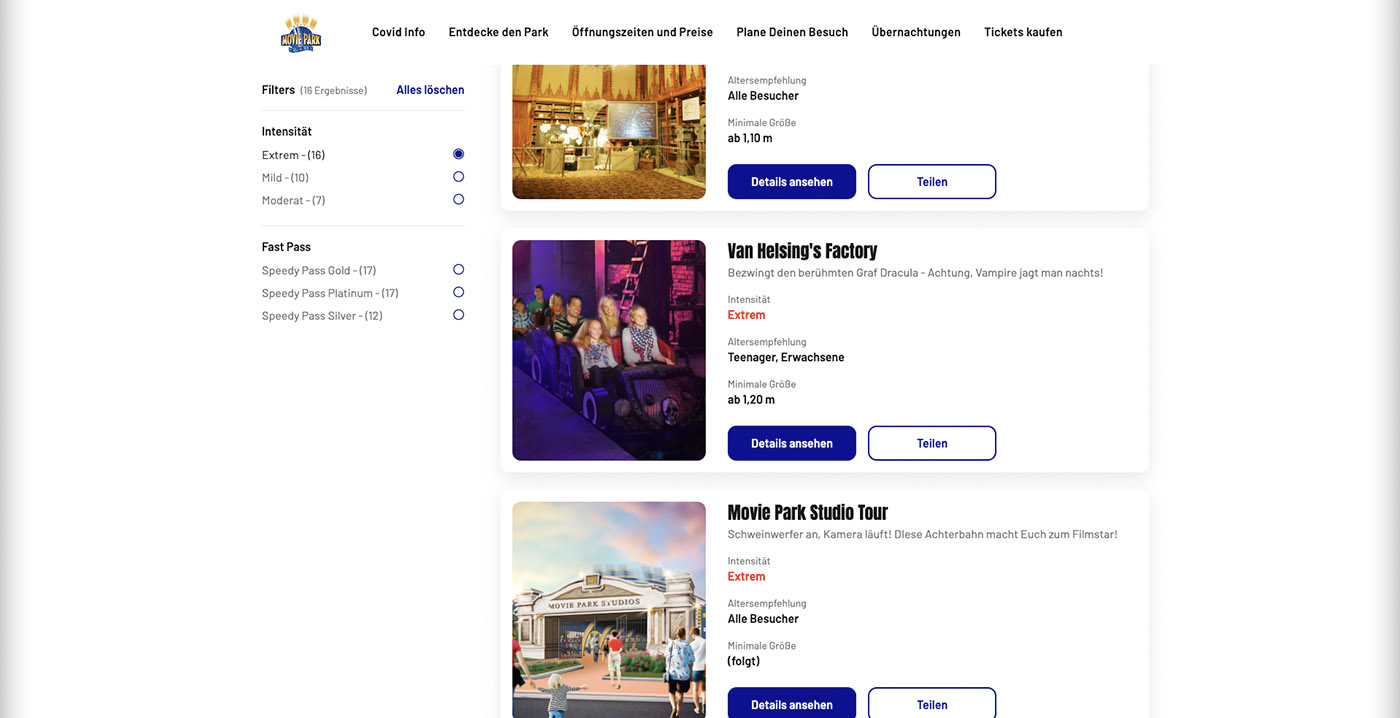
Task: Click the Teenager, Erwachsene age text
Action: click(786, 357)
